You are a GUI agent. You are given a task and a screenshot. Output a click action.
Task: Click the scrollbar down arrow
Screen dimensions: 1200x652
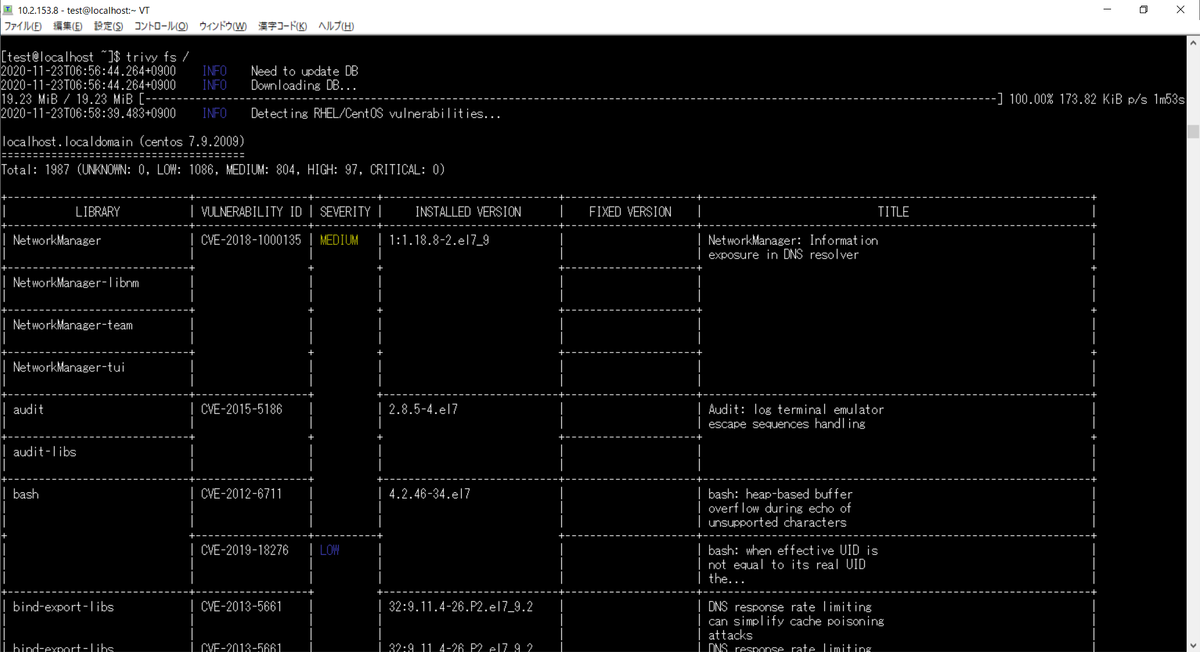(x=1192, y=644)
